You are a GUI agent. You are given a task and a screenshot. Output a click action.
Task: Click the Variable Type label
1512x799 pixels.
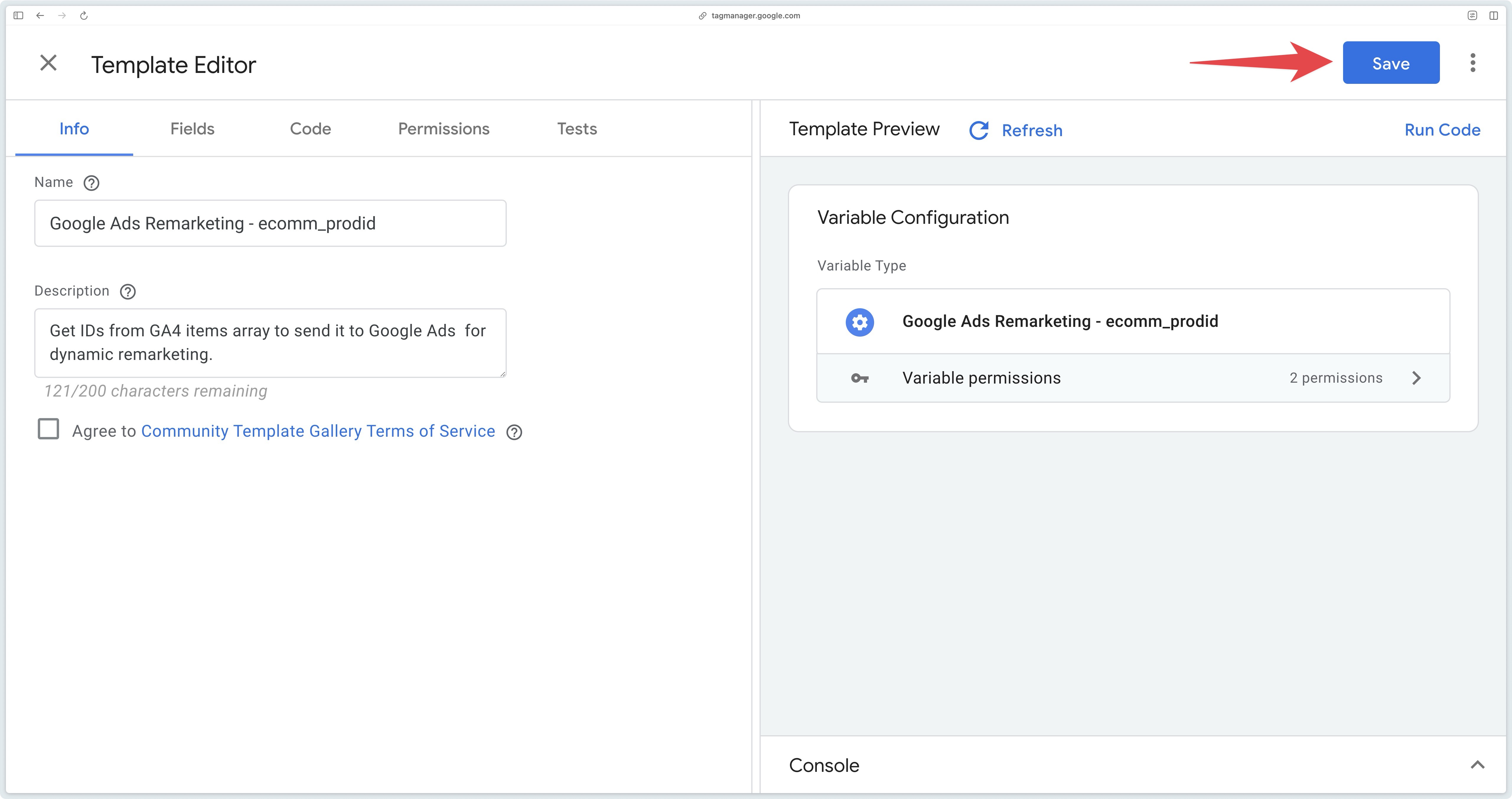pos(862,266)
